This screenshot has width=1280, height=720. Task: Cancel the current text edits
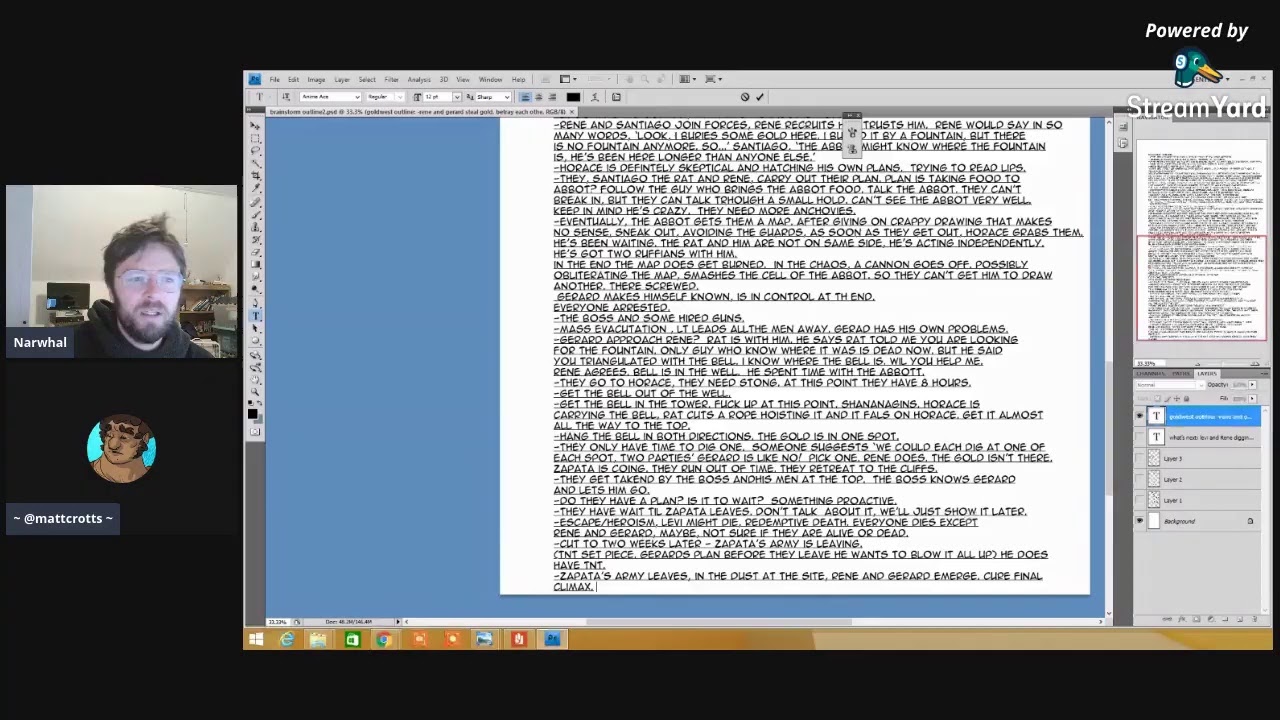point(745,97)
